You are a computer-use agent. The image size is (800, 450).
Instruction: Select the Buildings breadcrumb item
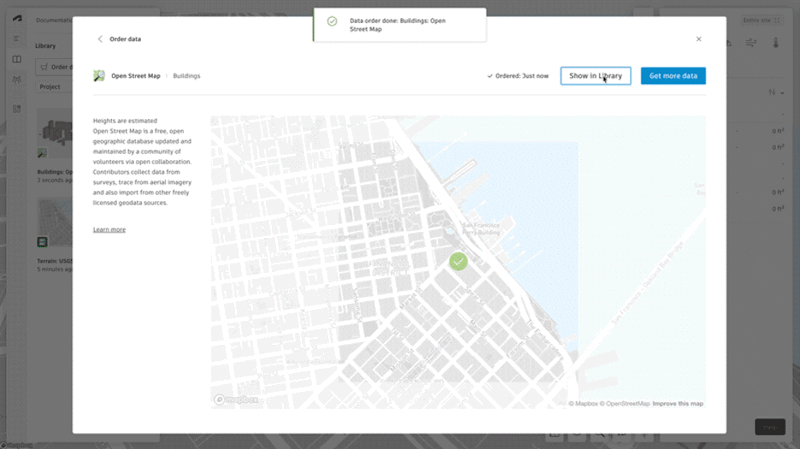[x=187, y=76]
